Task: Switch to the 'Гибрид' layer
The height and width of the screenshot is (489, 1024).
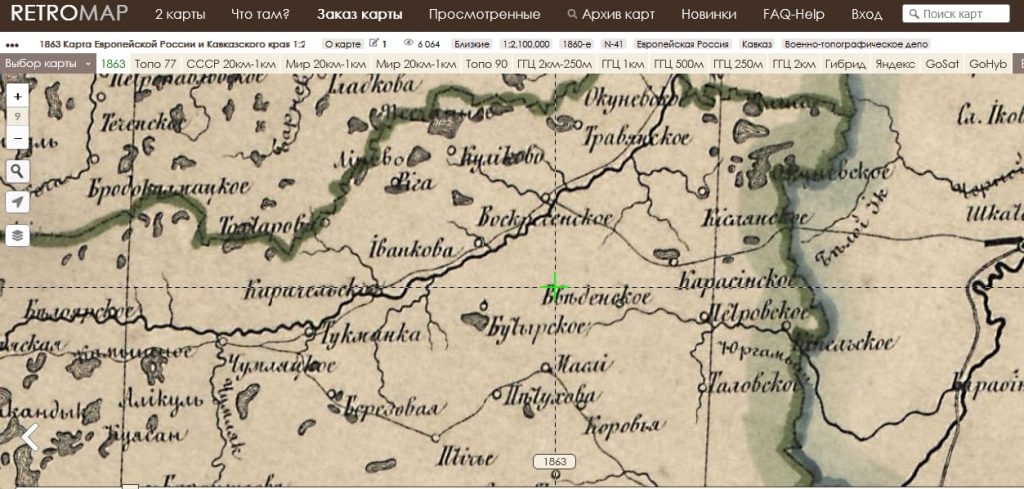Action: pos(845,64)
